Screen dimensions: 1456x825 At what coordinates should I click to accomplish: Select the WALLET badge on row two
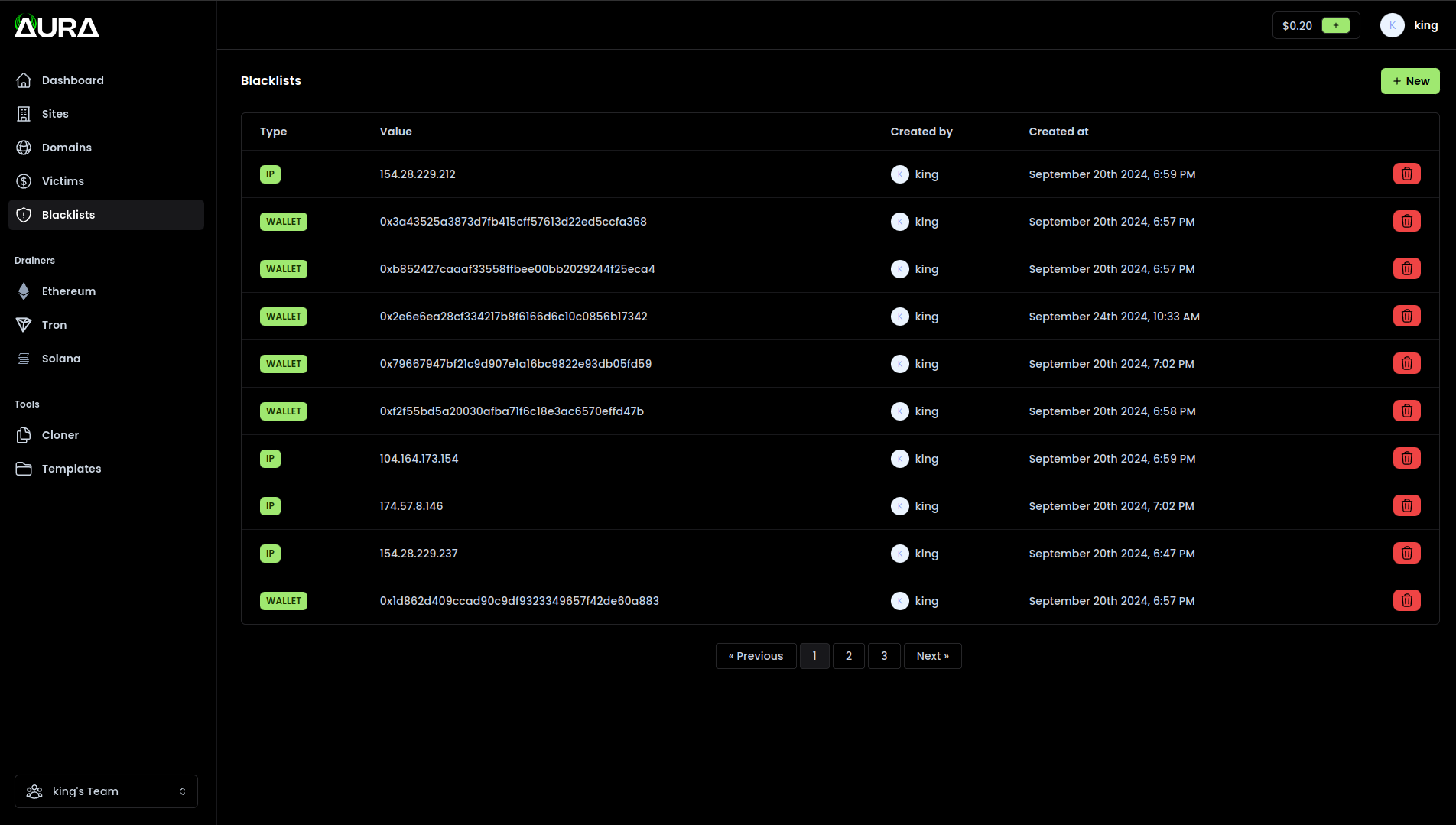click(x=283, y=221)
